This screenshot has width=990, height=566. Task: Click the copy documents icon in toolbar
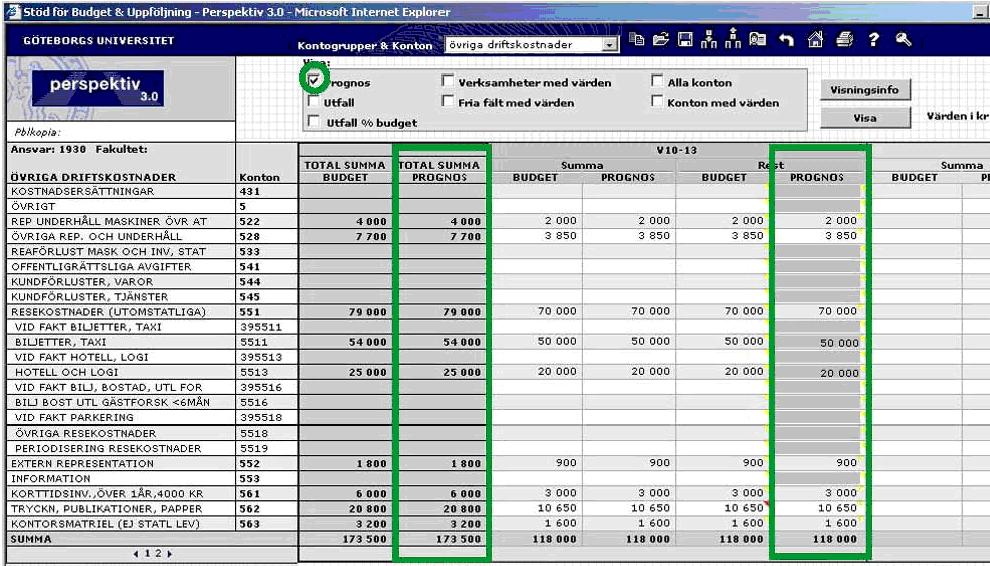pos(637,40)
